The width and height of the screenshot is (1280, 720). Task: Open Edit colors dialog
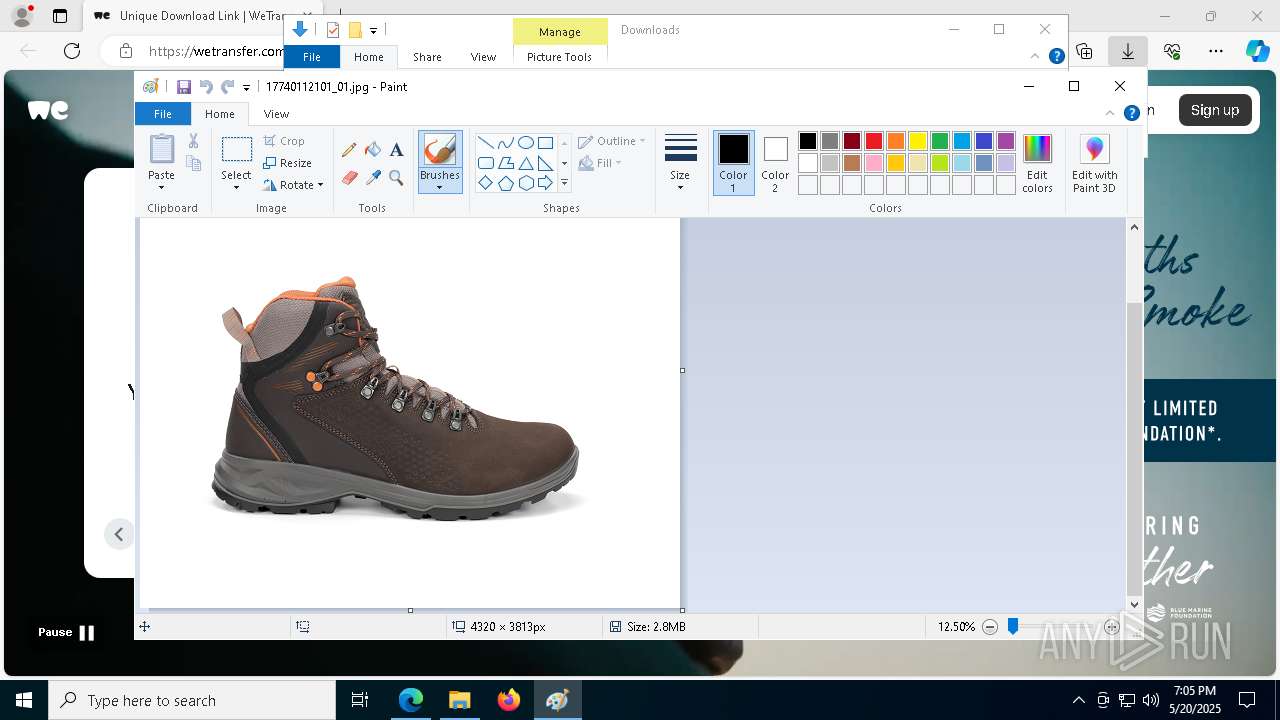tap(1037, 163)
